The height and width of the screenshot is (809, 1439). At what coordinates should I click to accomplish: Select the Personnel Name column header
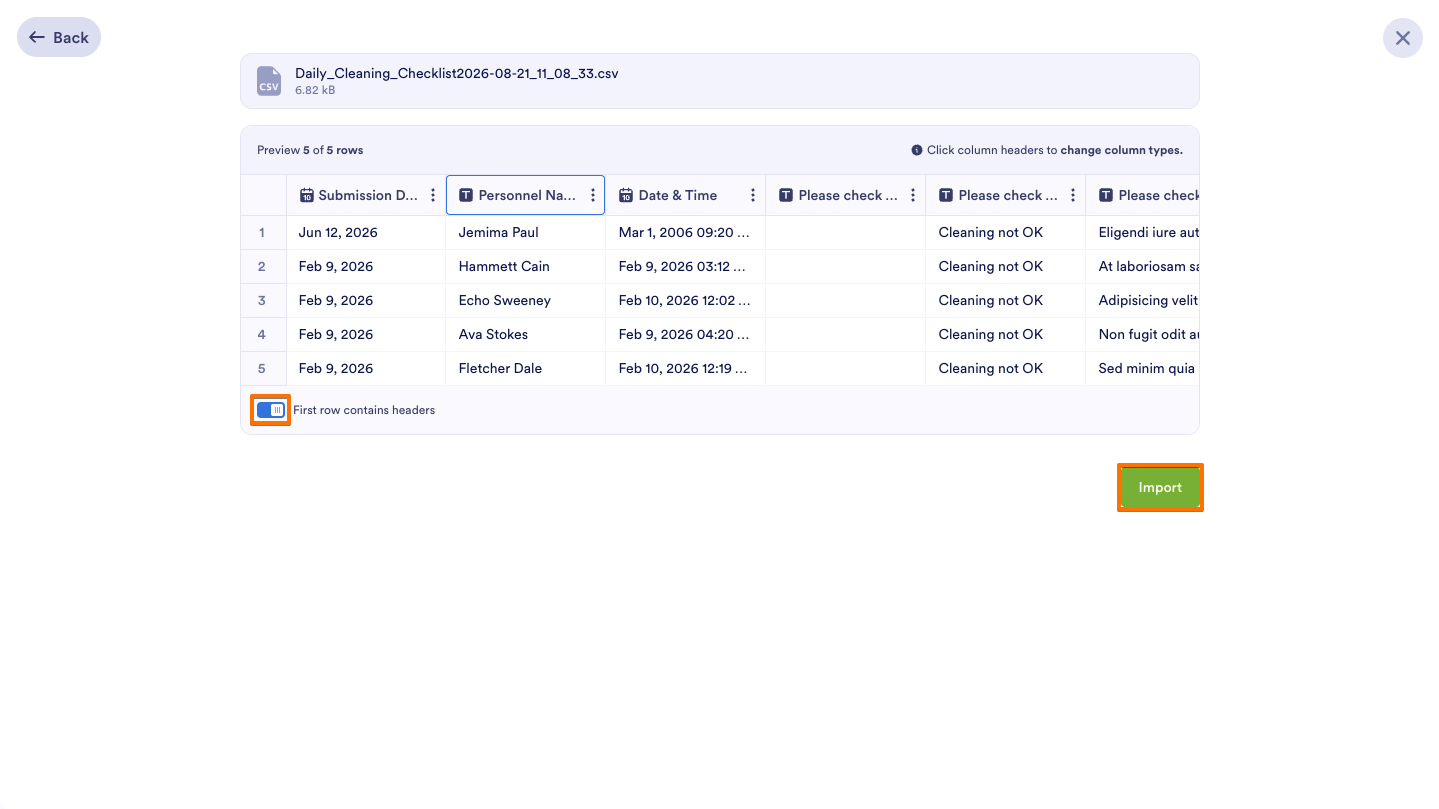(x=525, y=195)
